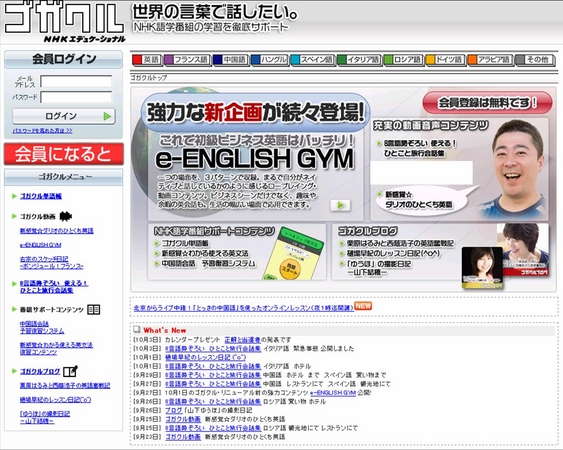Click the e-ENGLISH GYM green play arrow
This screenshot has height=450, width=563.
pos(340,205)
